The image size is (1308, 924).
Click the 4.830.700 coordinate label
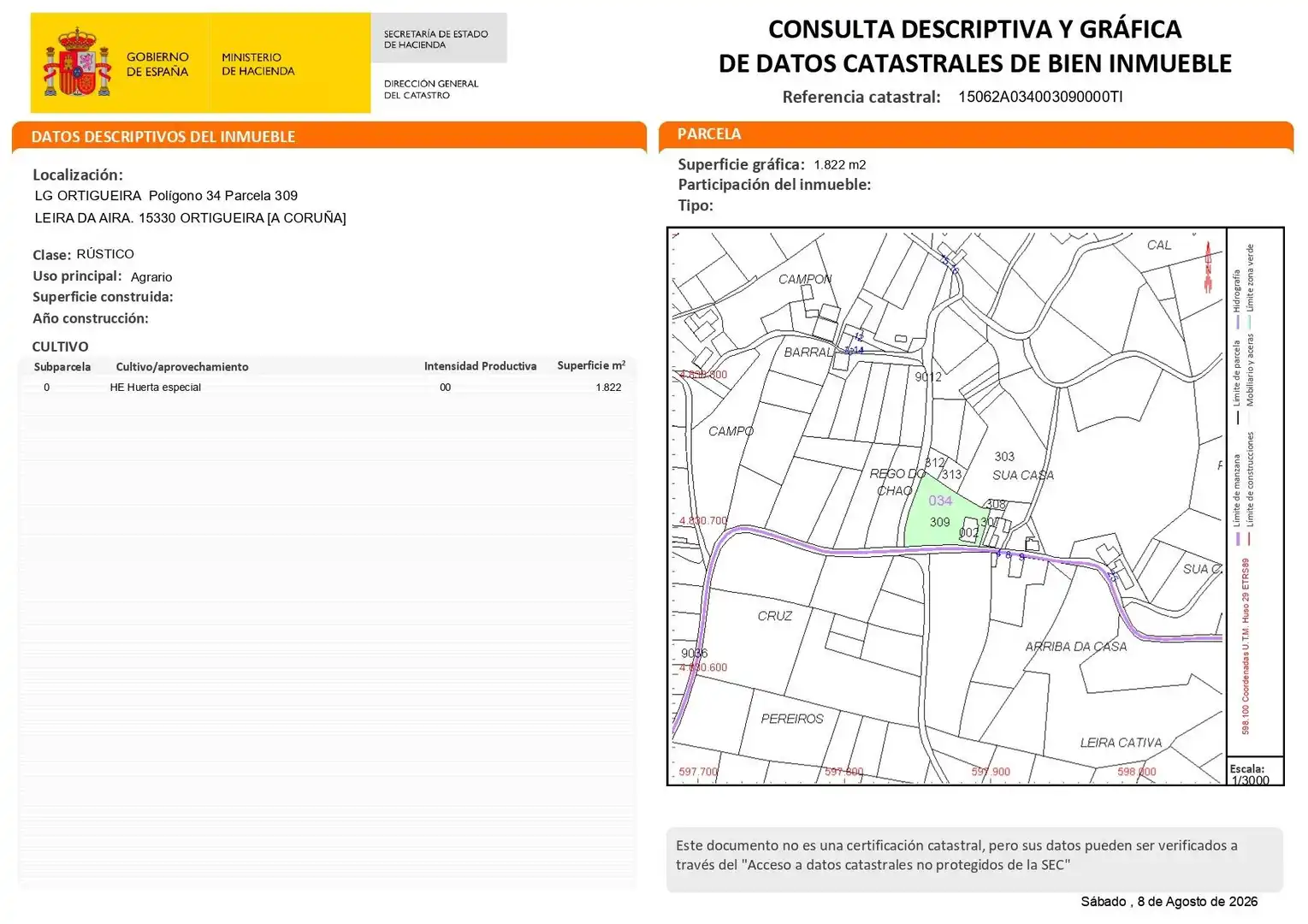click(x=703, y=521)
